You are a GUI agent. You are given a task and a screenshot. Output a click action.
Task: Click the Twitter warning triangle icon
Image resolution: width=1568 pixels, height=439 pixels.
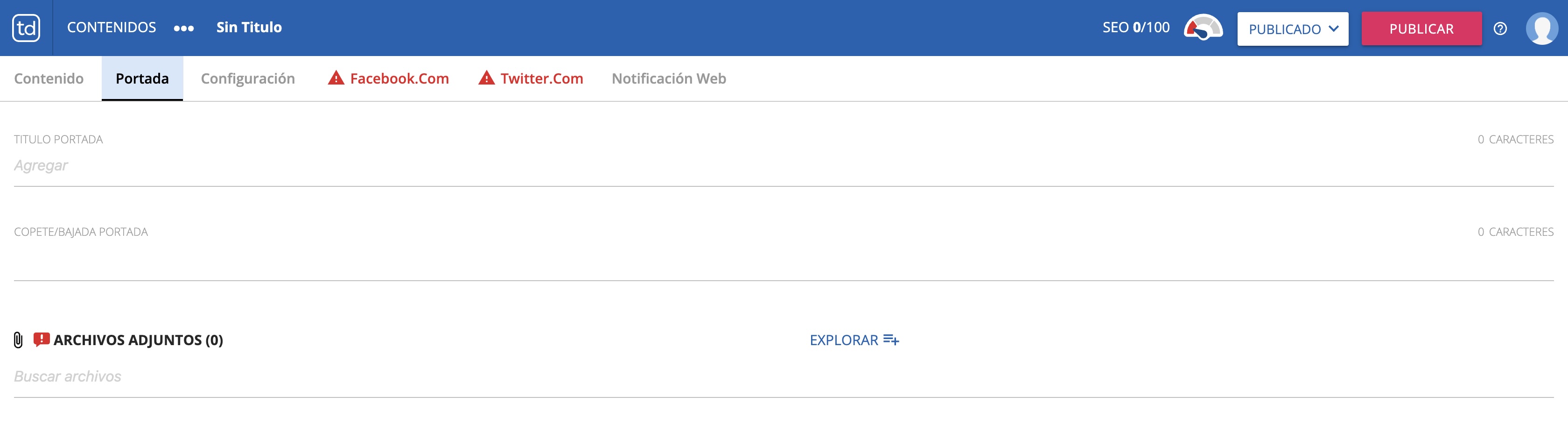click(486, 78)
